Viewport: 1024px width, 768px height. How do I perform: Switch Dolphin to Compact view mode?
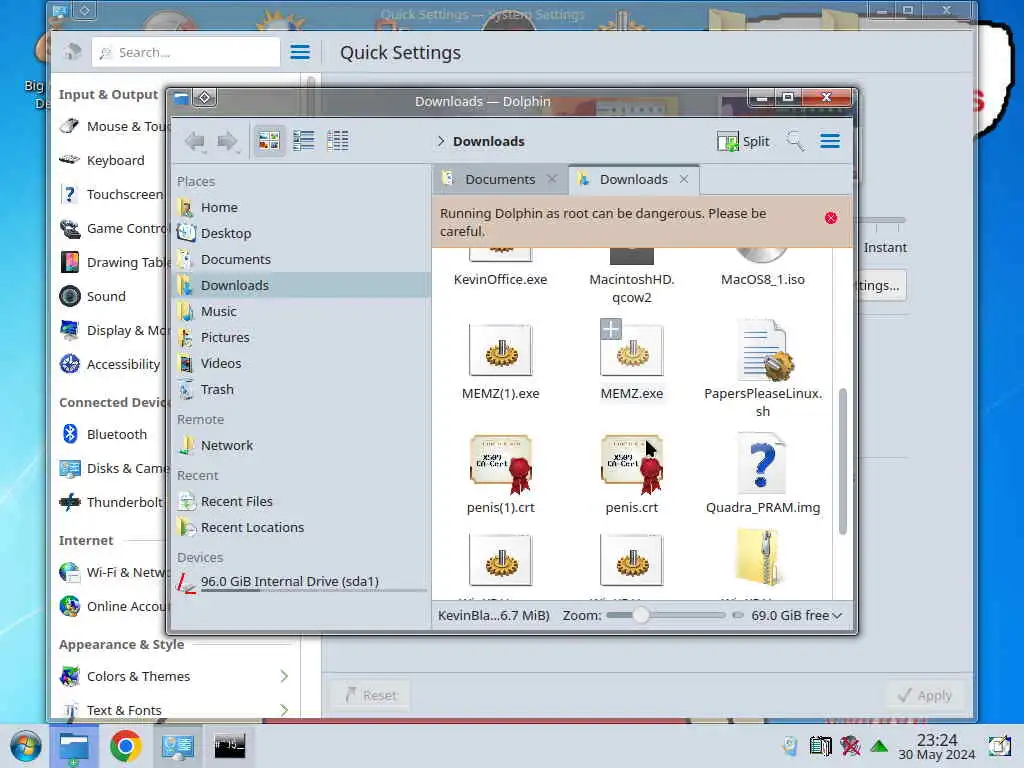(303, 140)
